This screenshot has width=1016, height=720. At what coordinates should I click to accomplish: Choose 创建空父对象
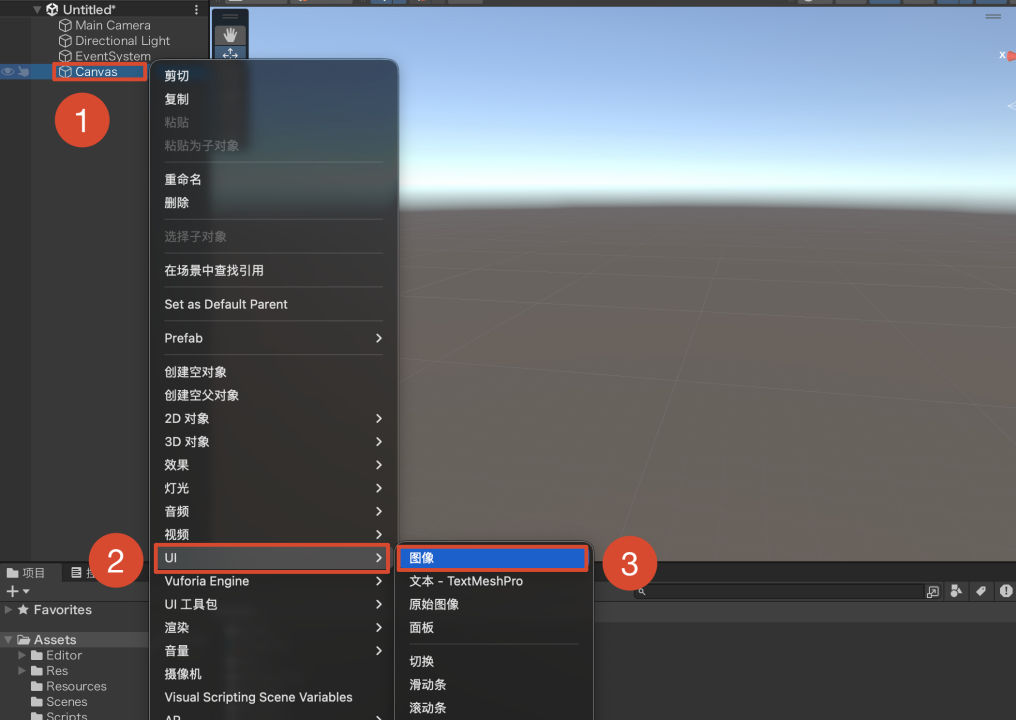(x=273, y=395)
